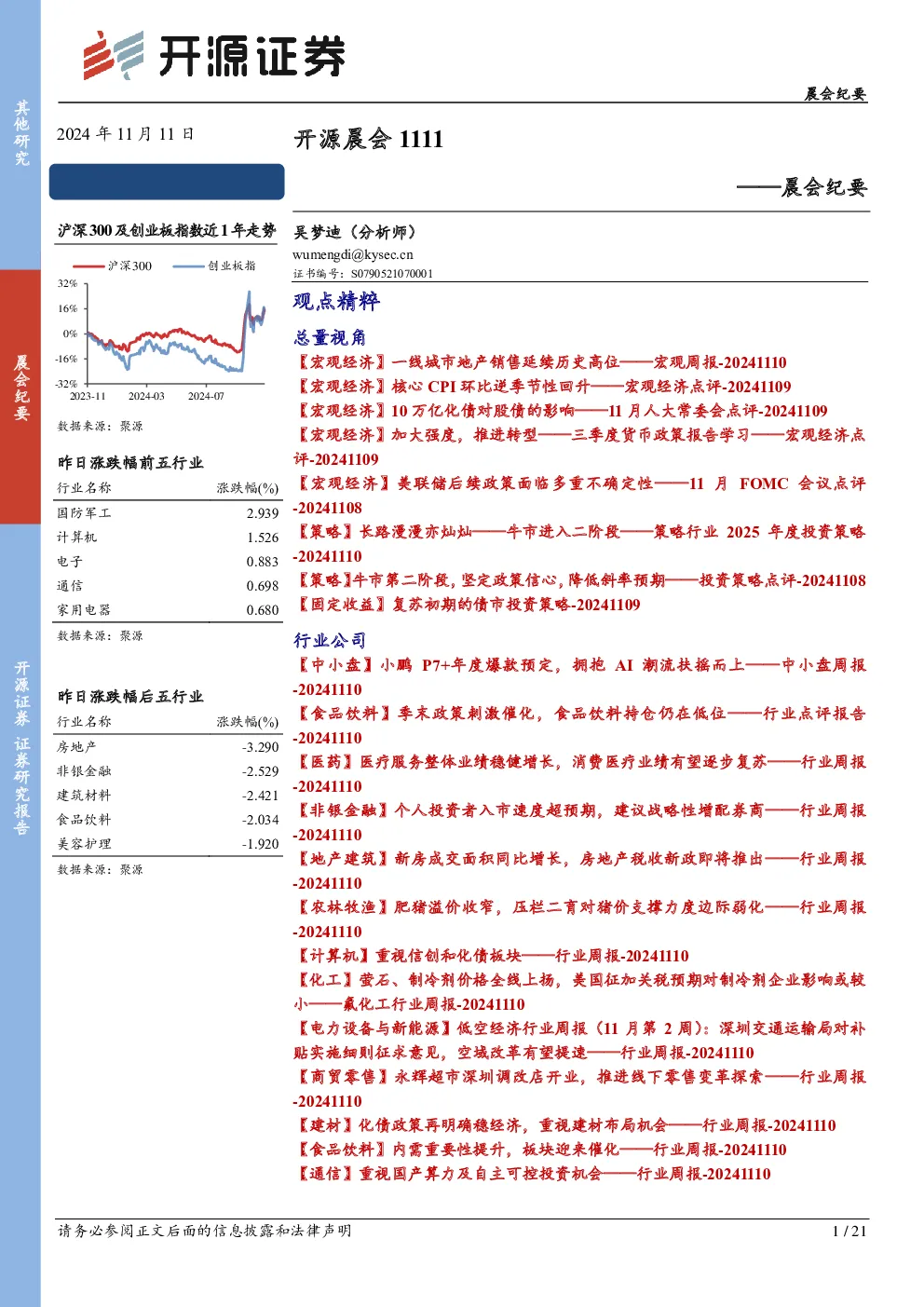Open 牛市第二阶段 strategy comment link
Screen dimensions: 924x1307
[x=579, y=580]
